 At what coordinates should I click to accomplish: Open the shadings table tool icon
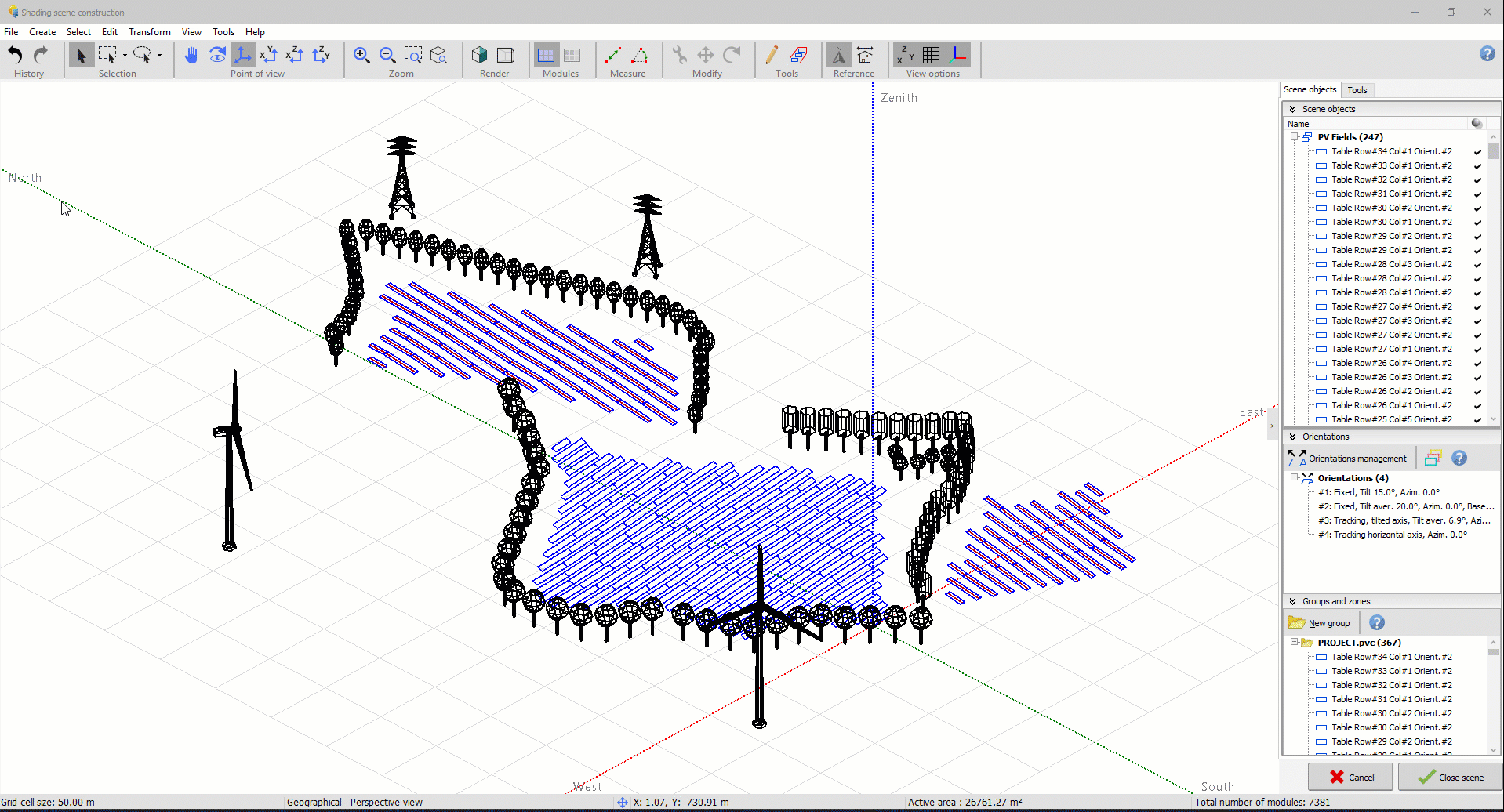click(798, 55)
